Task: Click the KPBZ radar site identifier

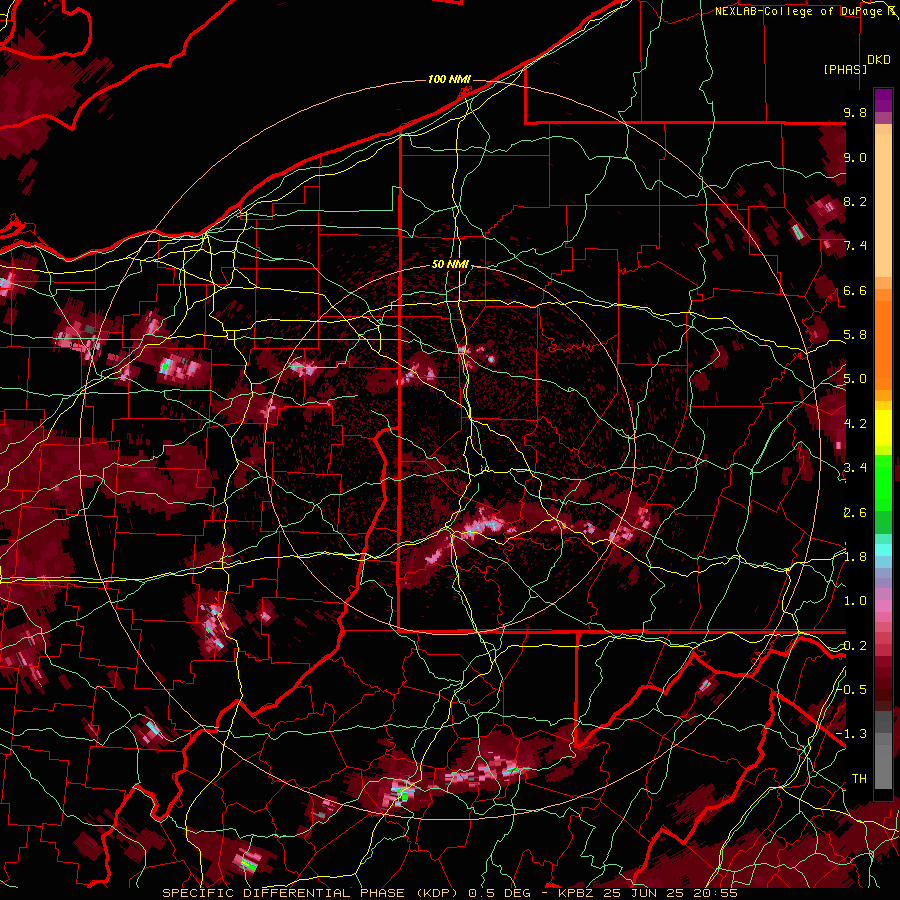Action: tap(576, 893)
